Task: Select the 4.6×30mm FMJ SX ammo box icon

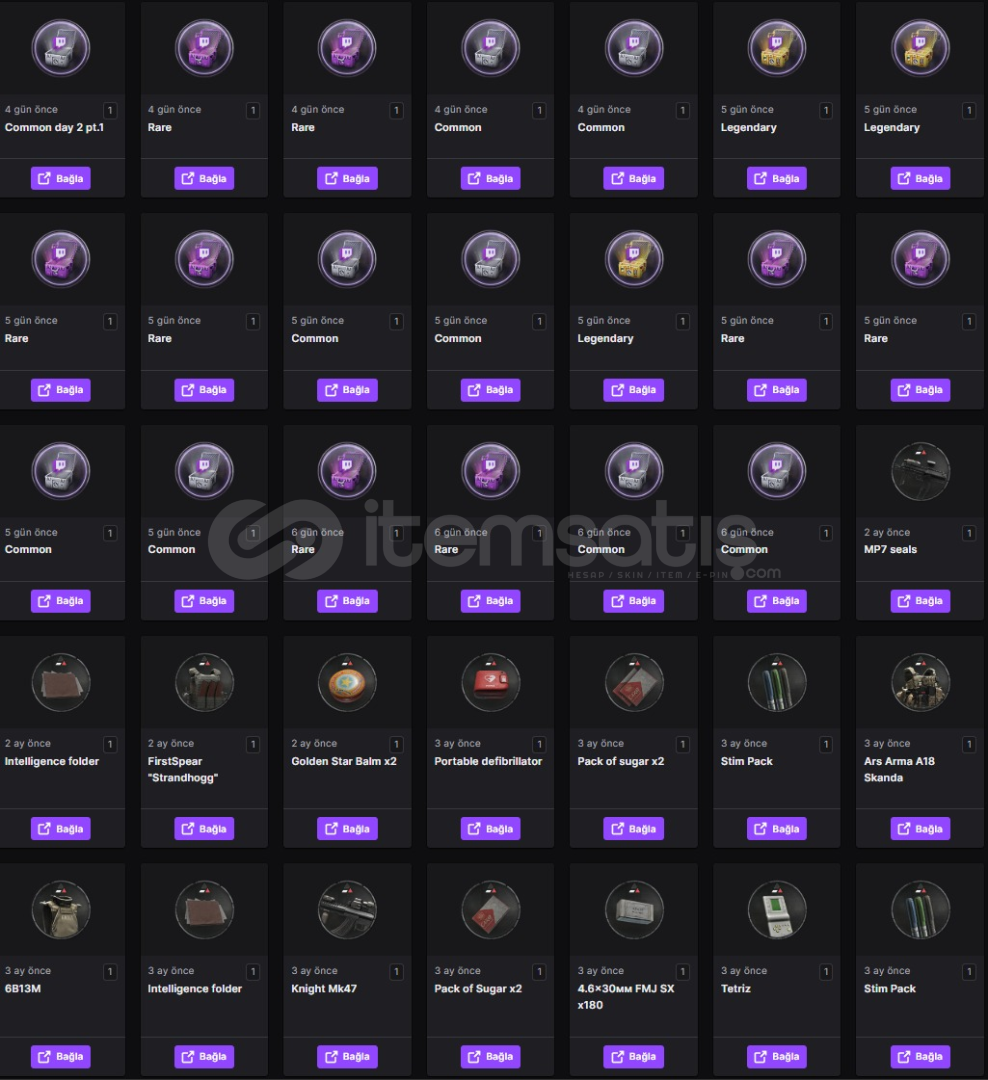Action: [x=633, y=910]
